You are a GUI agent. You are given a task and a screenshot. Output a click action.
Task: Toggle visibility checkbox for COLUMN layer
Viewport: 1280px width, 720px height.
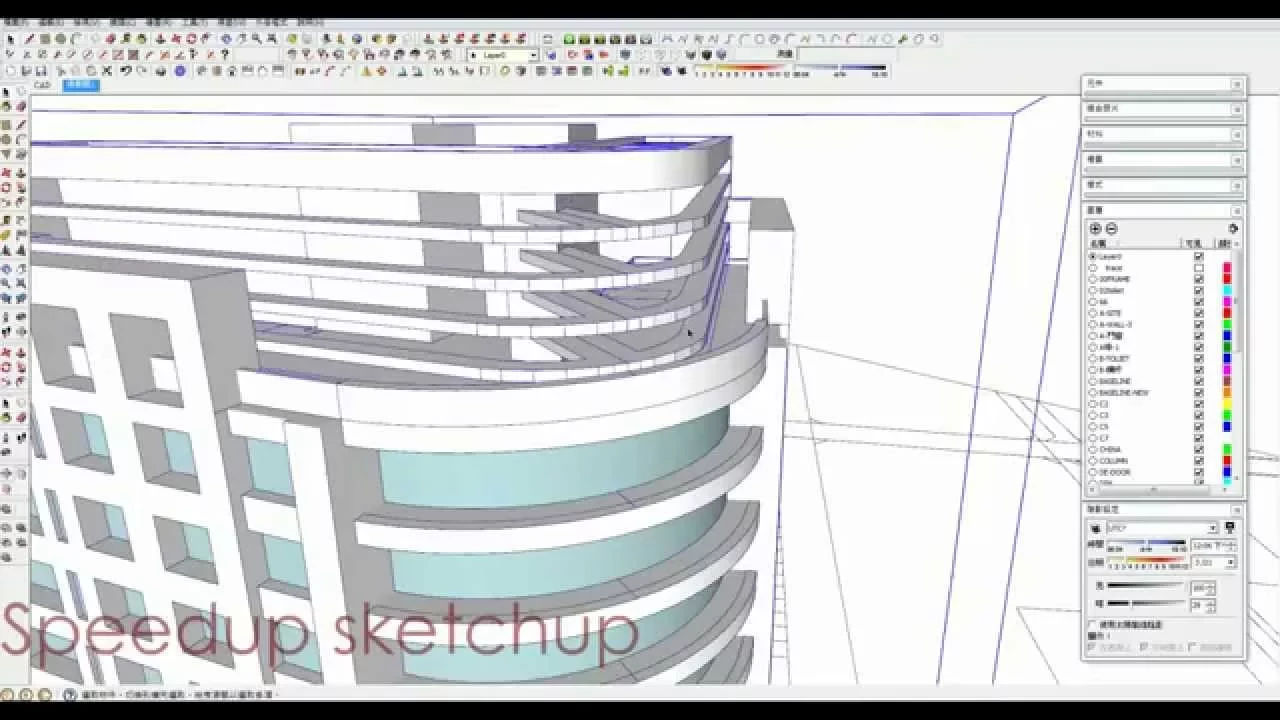tap(1198, 460)
